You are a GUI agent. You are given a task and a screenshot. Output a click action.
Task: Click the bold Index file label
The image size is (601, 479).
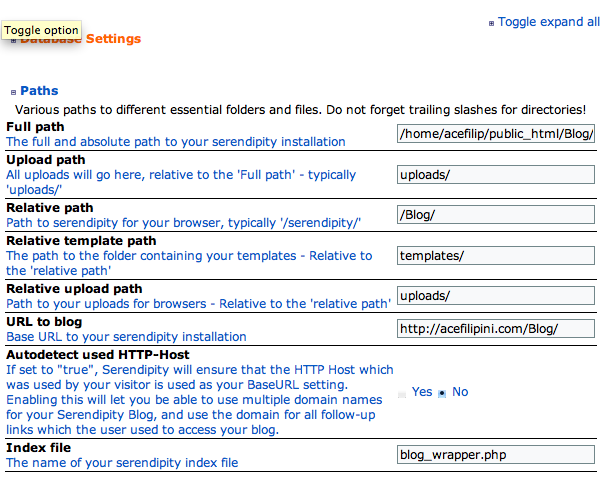pos(36,448)
